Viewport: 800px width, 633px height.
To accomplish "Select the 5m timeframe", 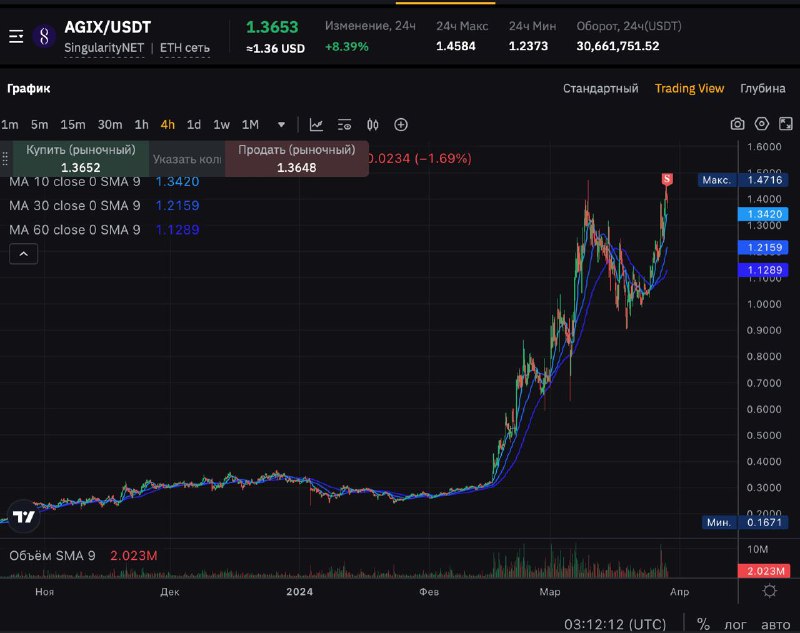I will coord(39,124).
